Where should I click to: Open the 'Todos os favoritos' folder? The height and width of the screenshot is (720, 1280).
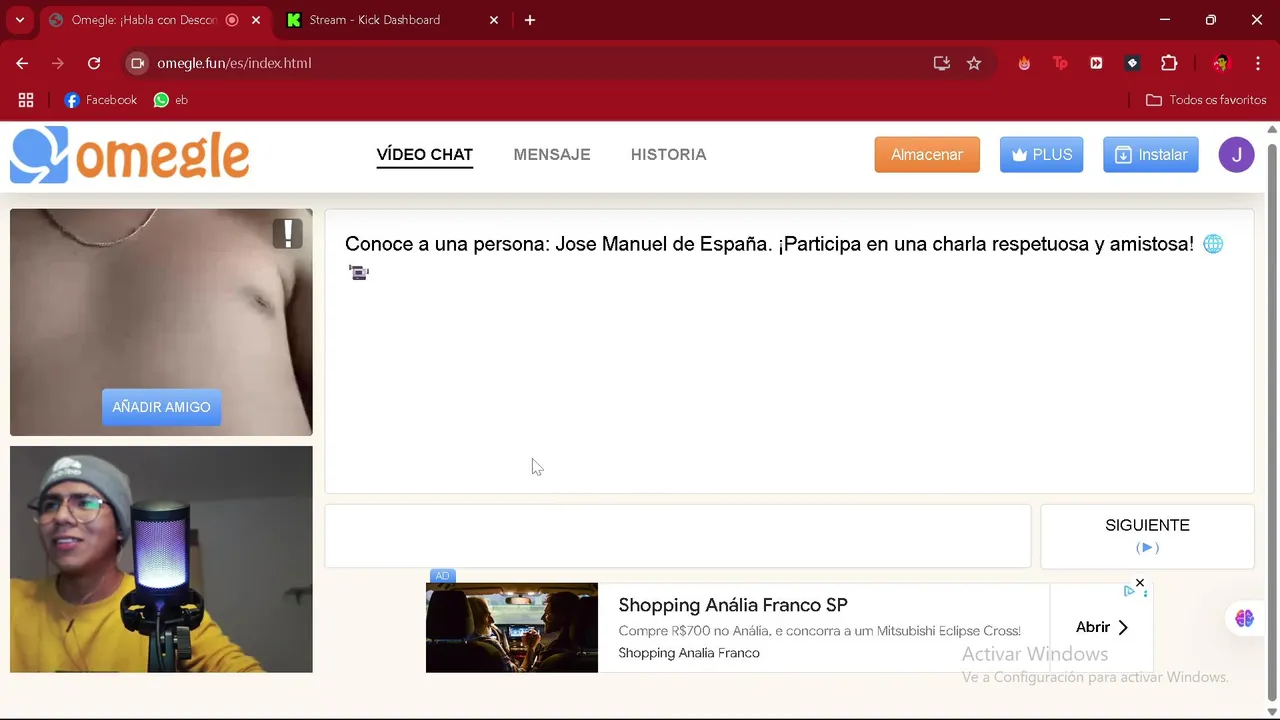pos(1206,100)
